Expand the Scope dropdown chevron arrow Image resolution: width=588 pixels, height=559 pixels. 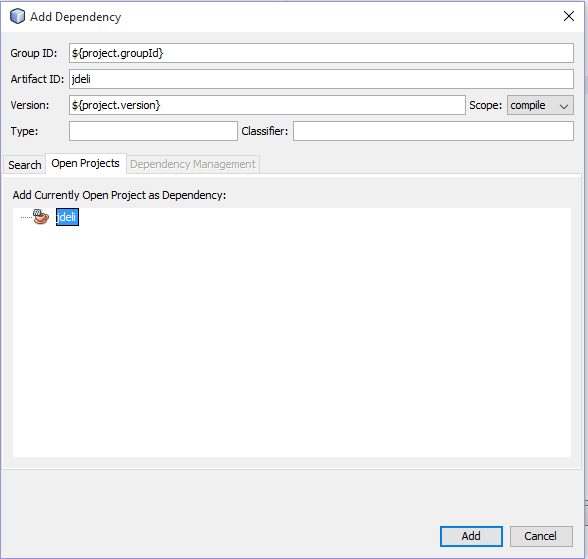point(564,106)
